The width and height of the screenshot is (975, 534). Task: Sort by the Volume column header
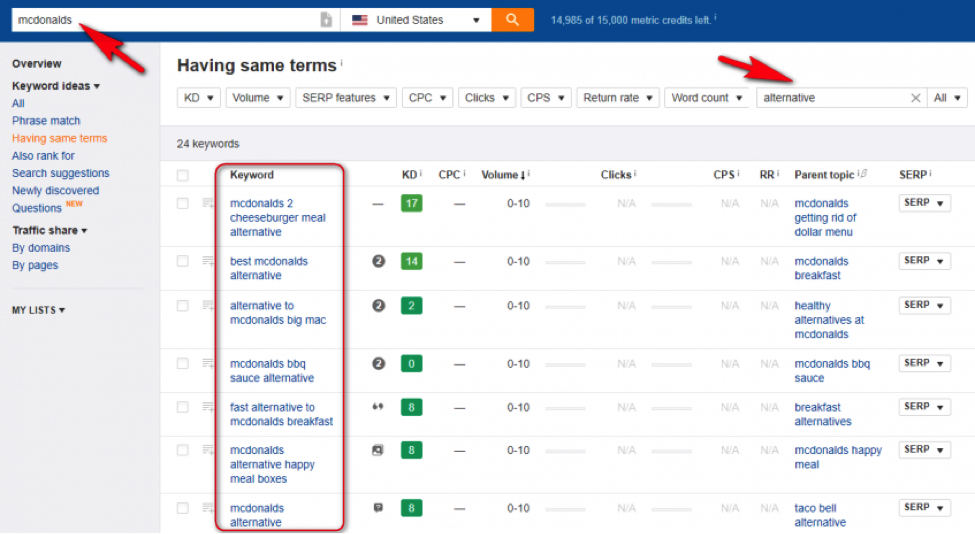(503, 175)
